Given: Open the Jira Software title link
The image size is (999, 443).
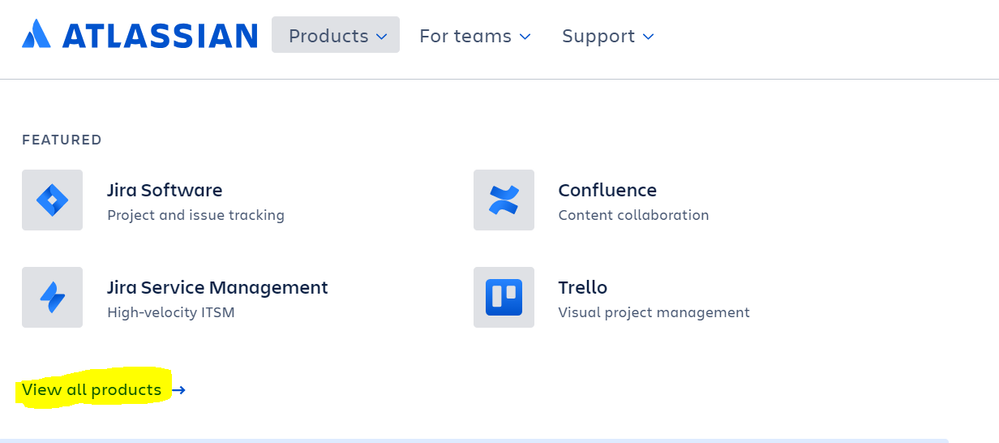Looking at the screenshot, I should [165, 190].
